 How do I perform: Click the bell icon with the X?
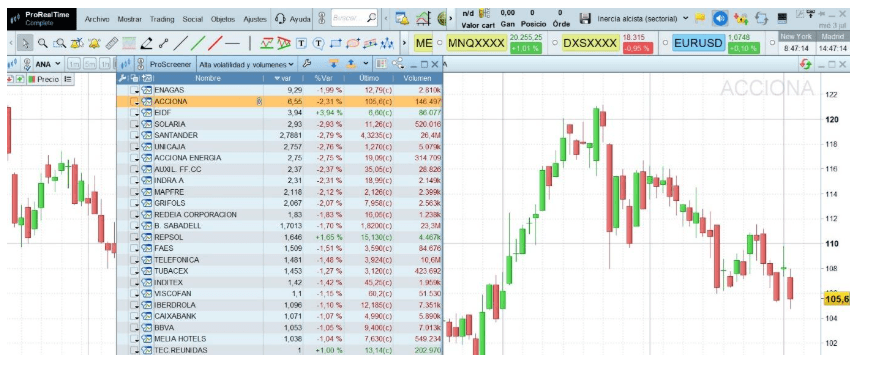pyautogui.click(x=77, y=43)
